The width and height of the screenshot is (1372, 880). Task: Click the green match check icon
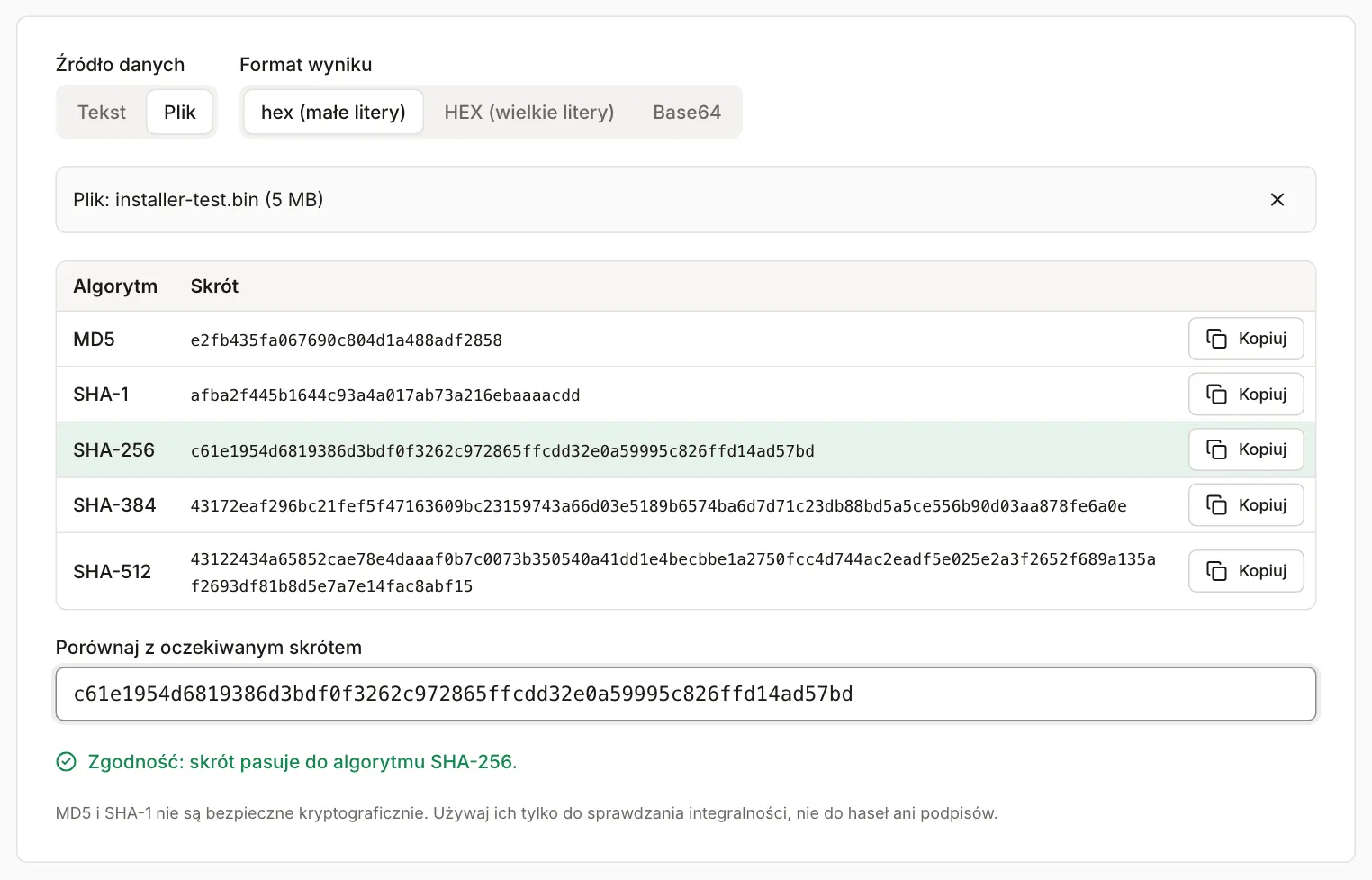(67, 762)
